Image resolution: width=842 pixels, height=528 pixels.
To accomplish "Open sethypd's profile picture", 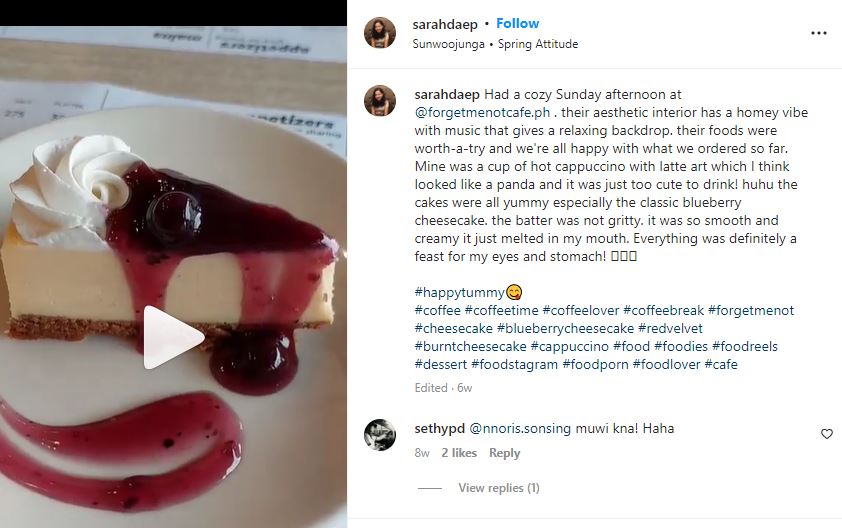I will point(379,434).
